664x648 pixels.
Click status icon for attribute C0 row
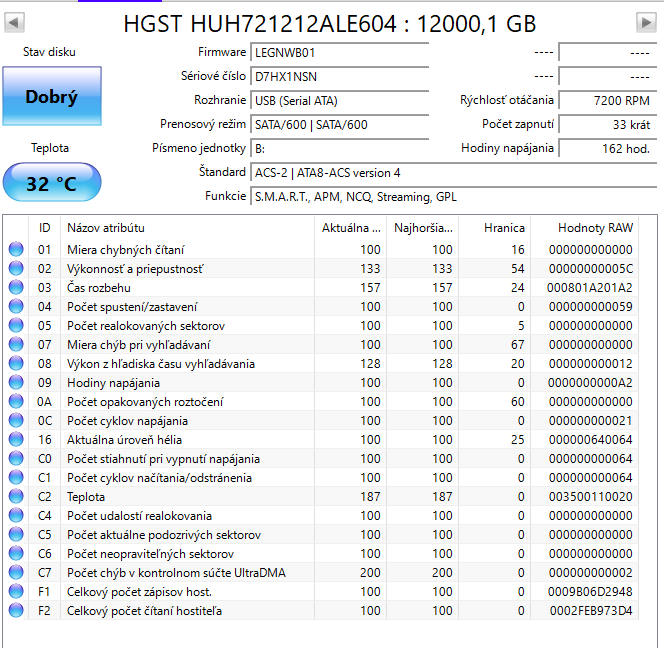(x=16, y=458)
